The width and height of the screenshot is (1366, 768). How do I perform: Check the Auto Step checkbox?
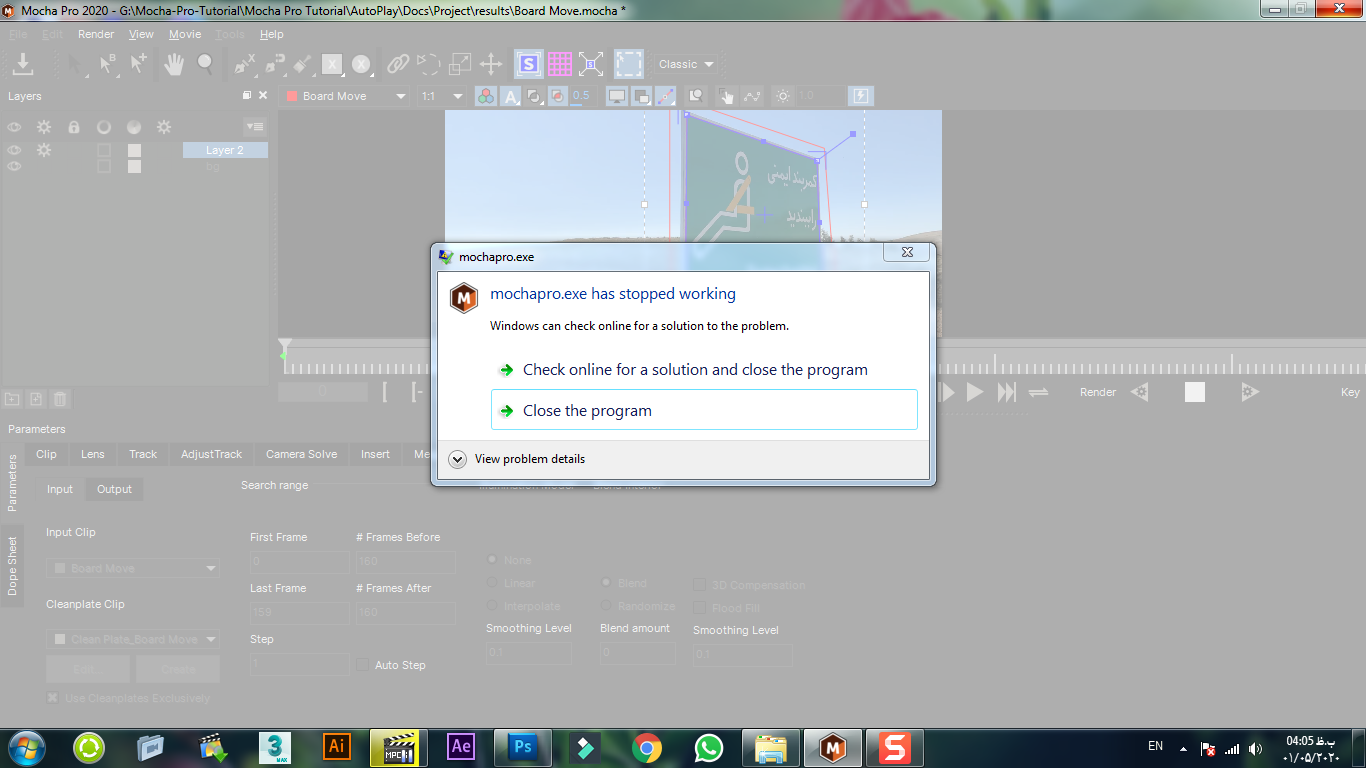(x=362, y=665)
